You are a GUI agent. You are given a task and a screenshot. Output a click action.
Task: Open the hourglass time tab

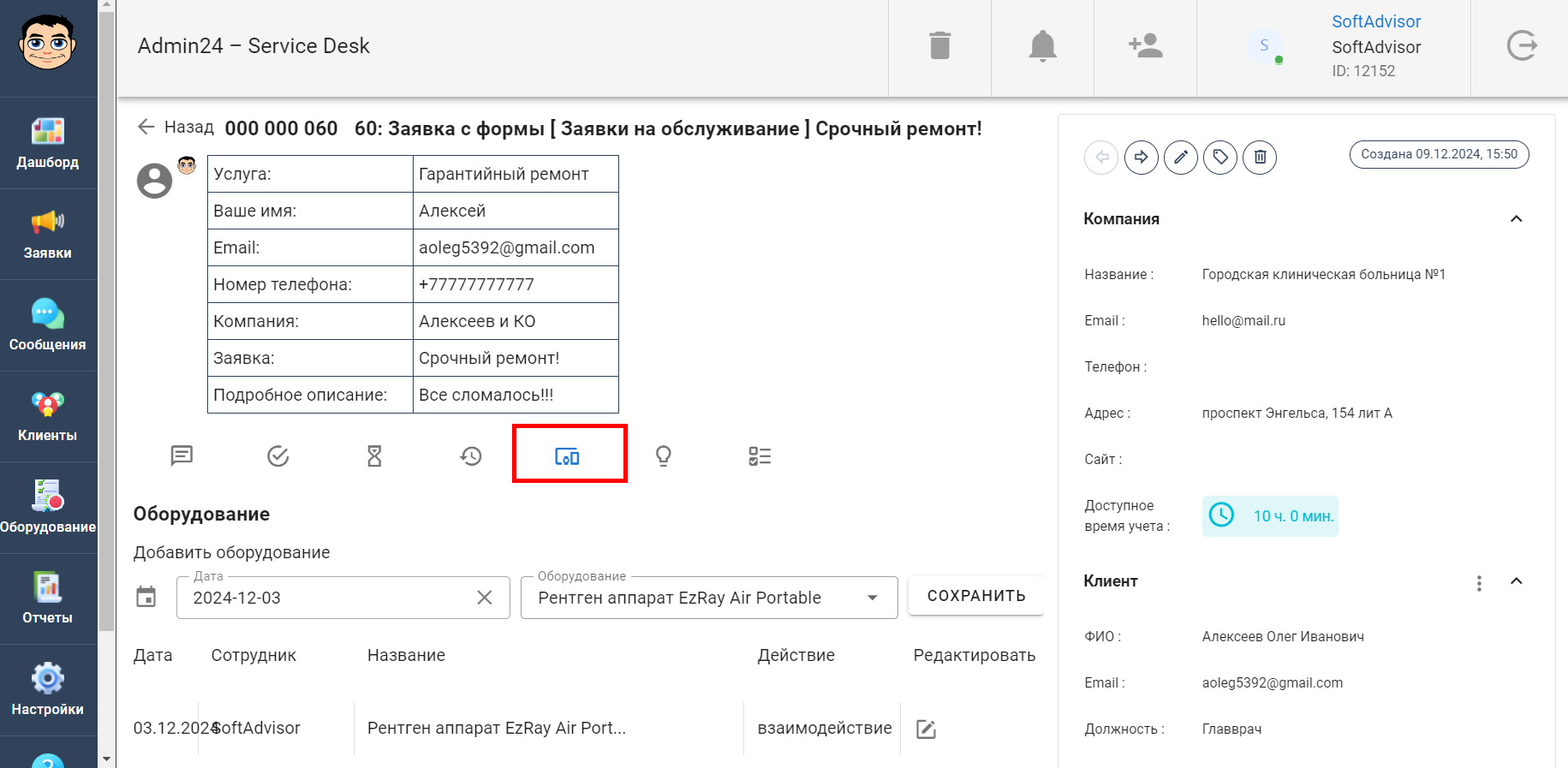pos(374,455)
